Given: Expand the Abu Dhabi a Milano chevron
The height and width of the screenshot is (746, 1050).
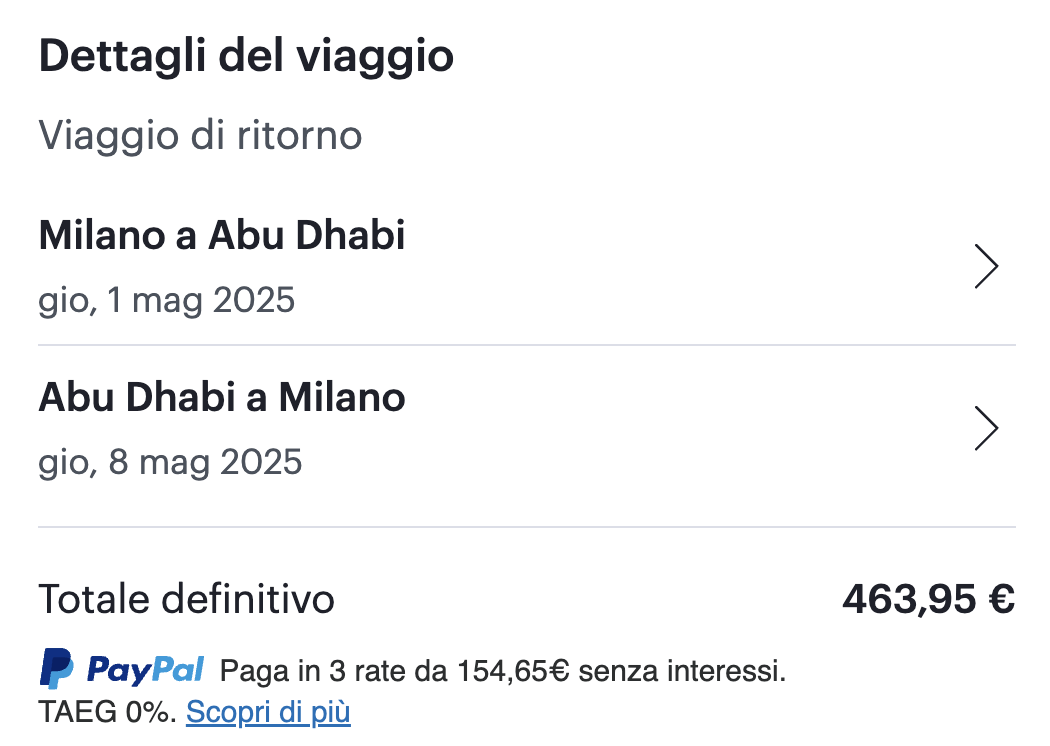Looking at the screenshot, I should tap(986, 428).
